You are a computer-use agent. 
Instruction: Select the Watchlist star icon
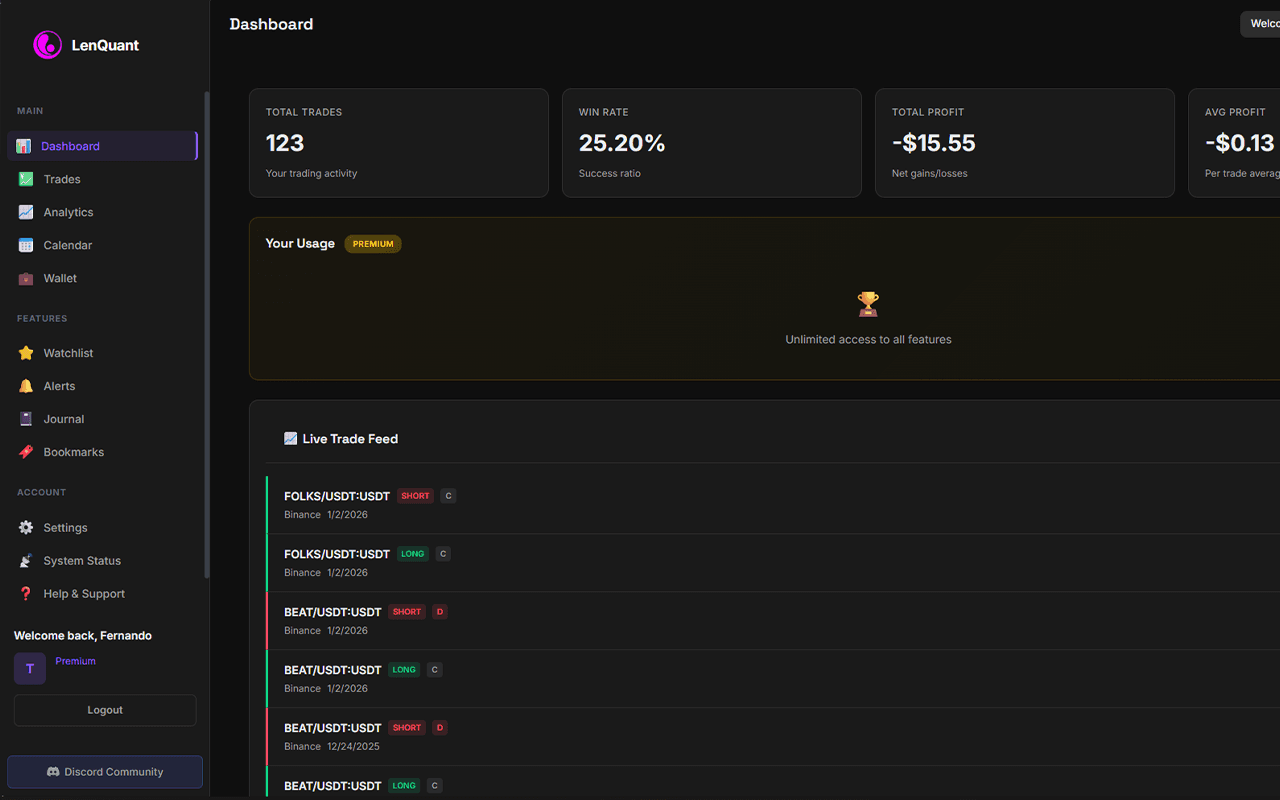click(23, 352)
